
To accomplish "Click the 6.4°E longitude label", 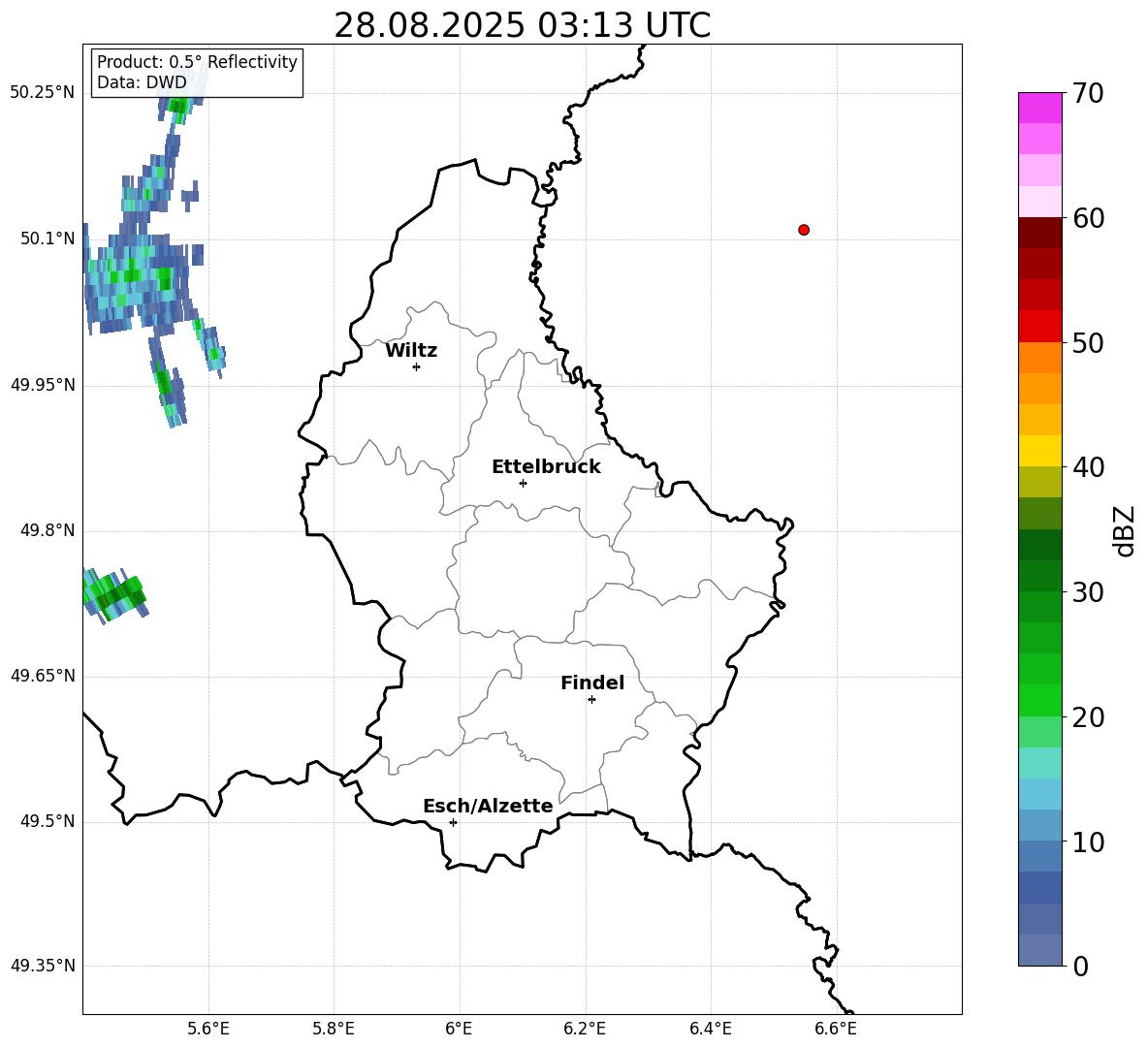I will point(710,1029).
